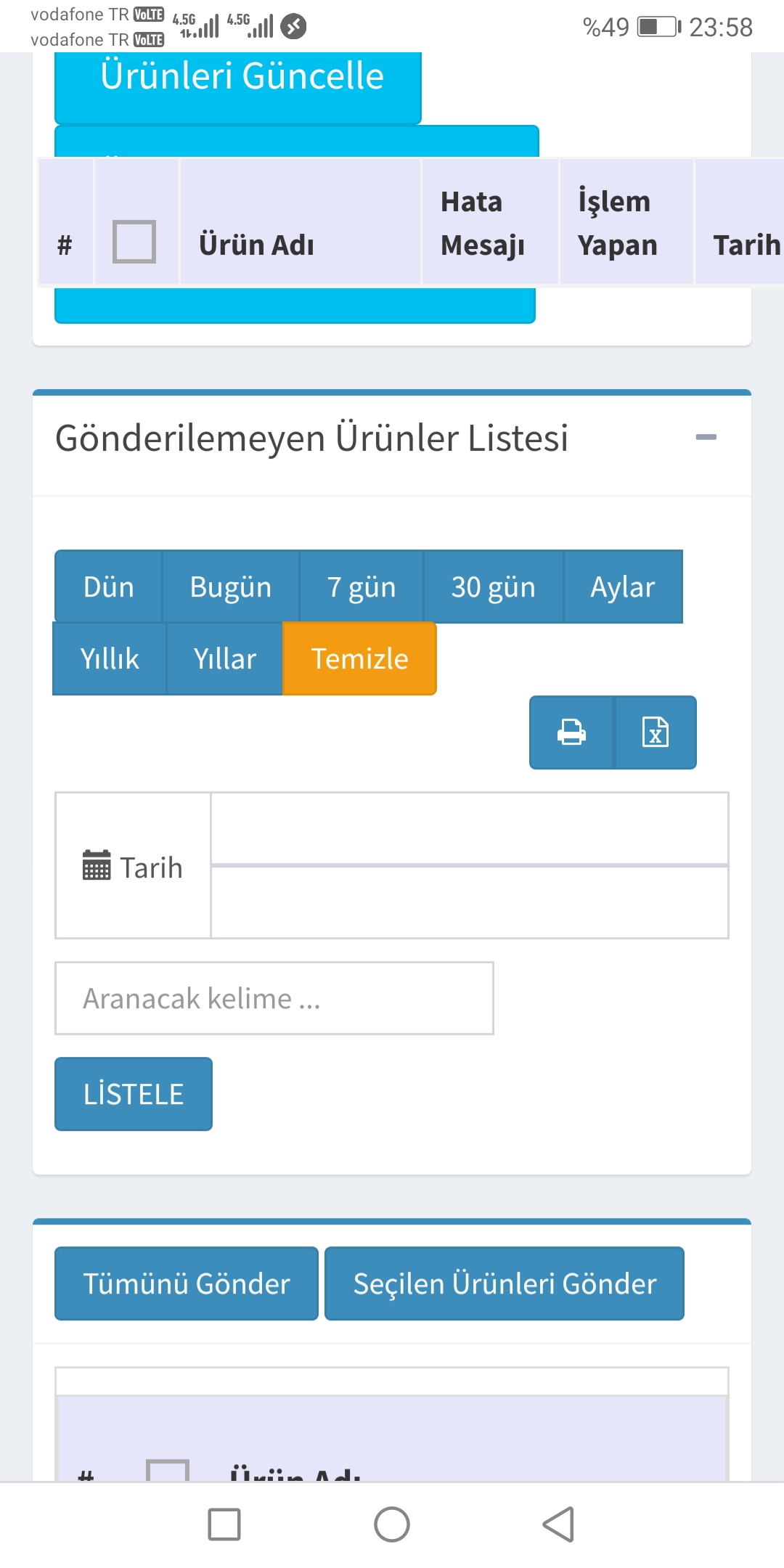784x1568 pixels.
Task: Select the Bugün date filter
Action: 231,587
